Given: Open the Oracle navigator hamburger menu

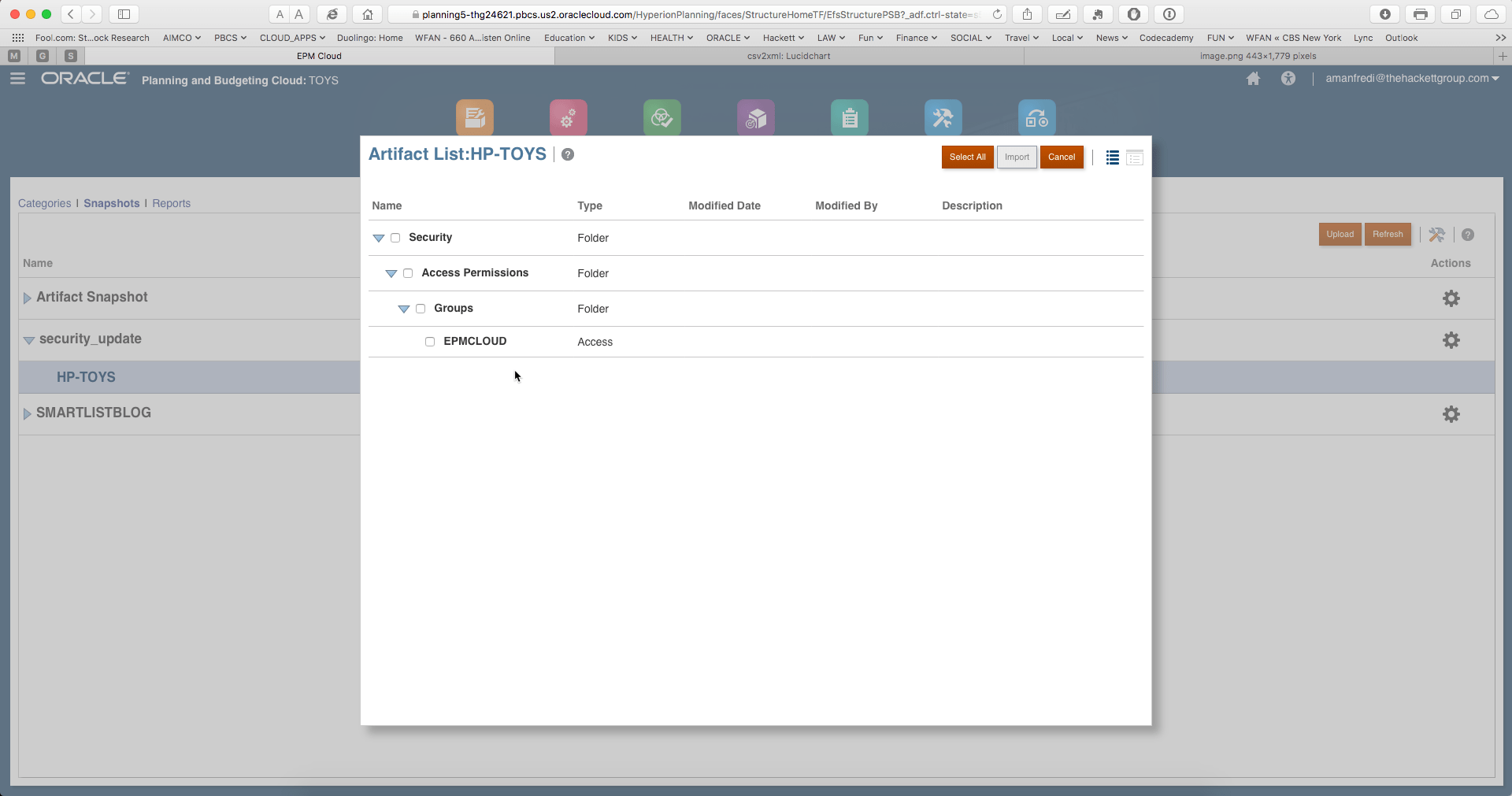Looking at the screenshot, I should pyautogui.click(x=17, y=79).
